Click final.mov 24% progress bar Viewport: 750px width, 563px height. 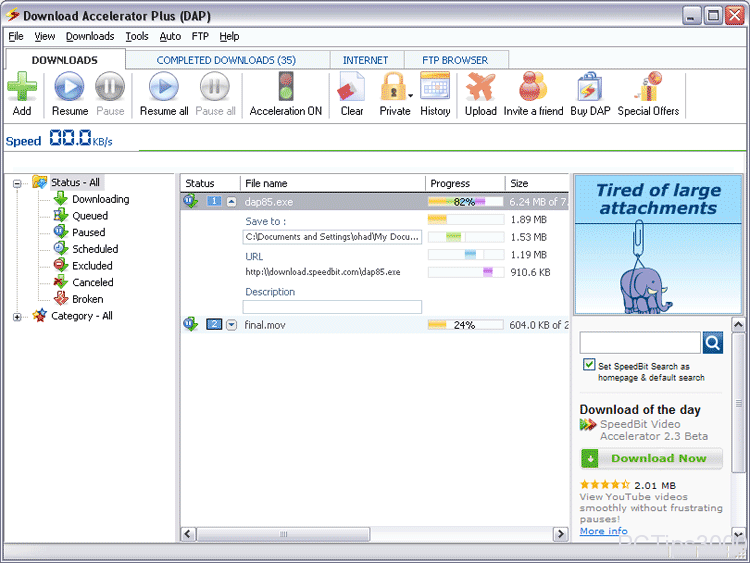tap(465, 325)
